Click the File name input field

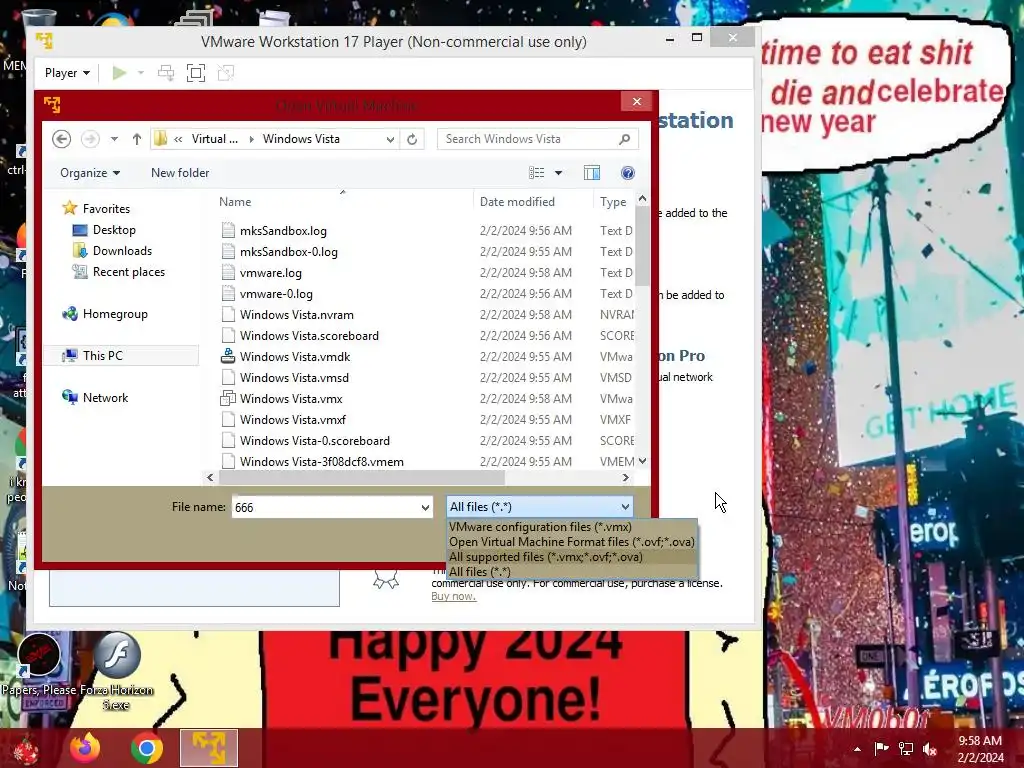(x=325, y=507)
